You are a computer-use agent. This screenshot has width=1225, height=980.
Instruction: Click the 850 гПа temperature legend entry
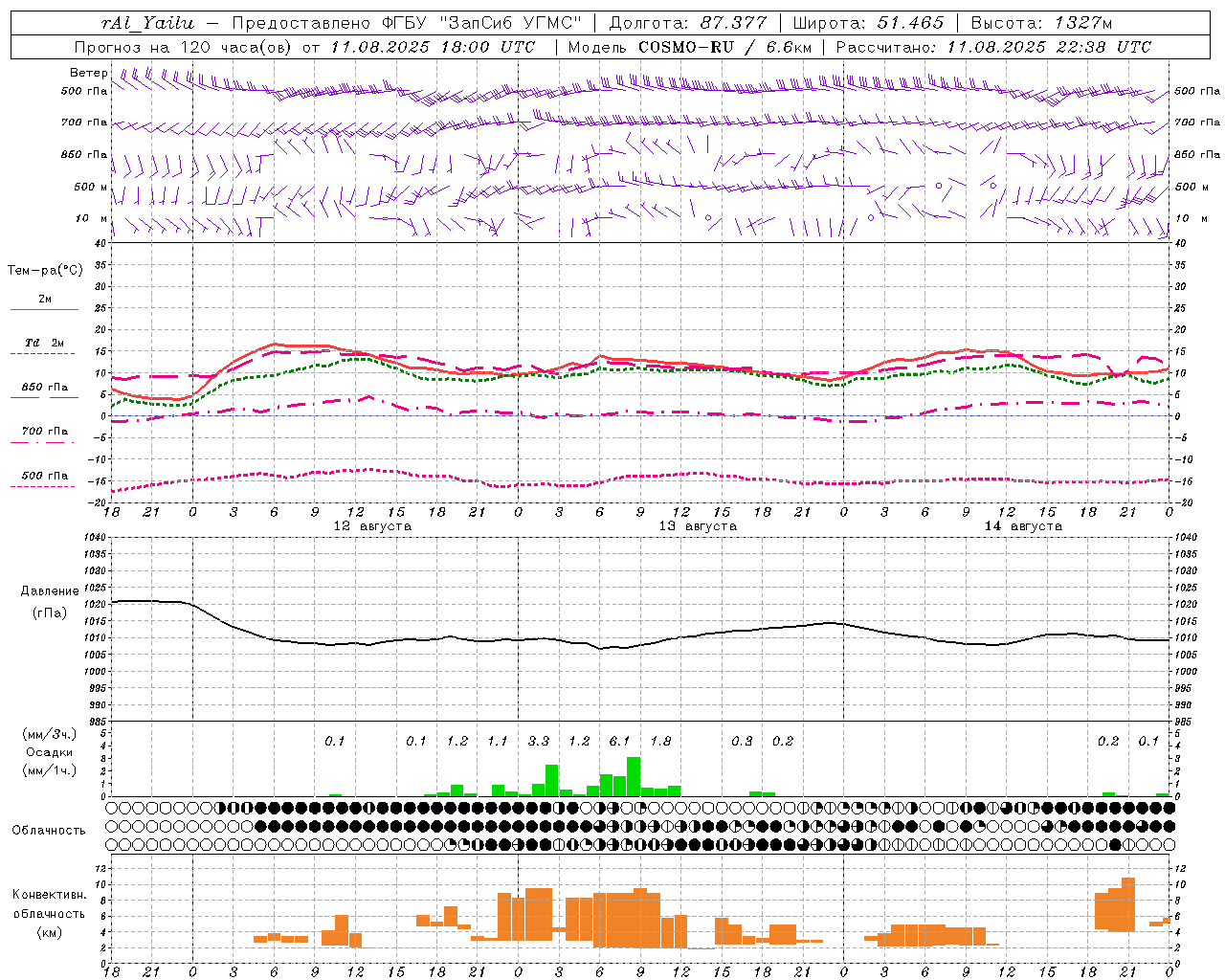pyautogui.click(x=44, y=387)
